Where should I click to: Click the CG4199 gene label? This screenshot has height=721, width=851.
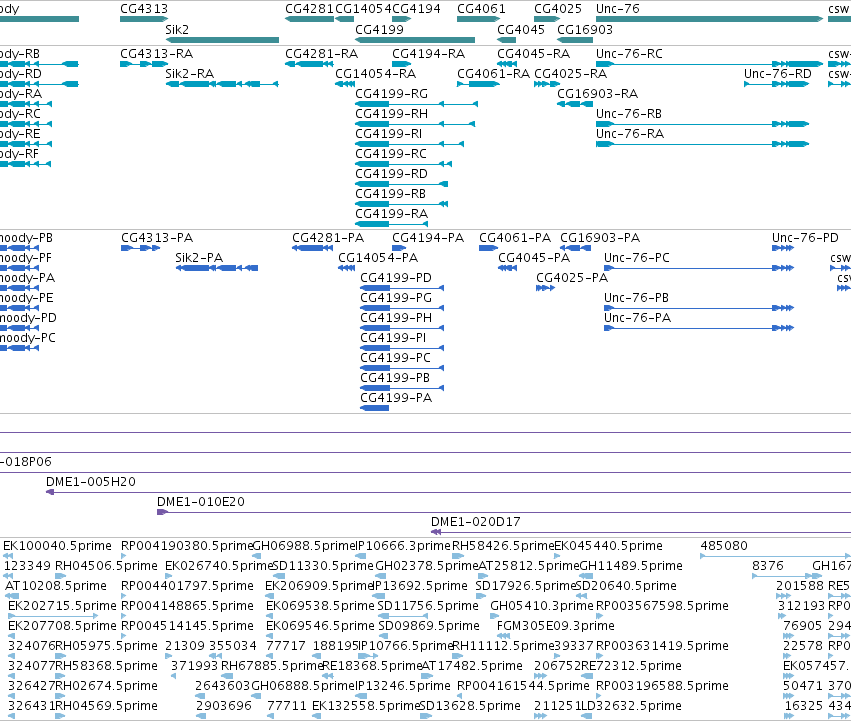[379, 29]
